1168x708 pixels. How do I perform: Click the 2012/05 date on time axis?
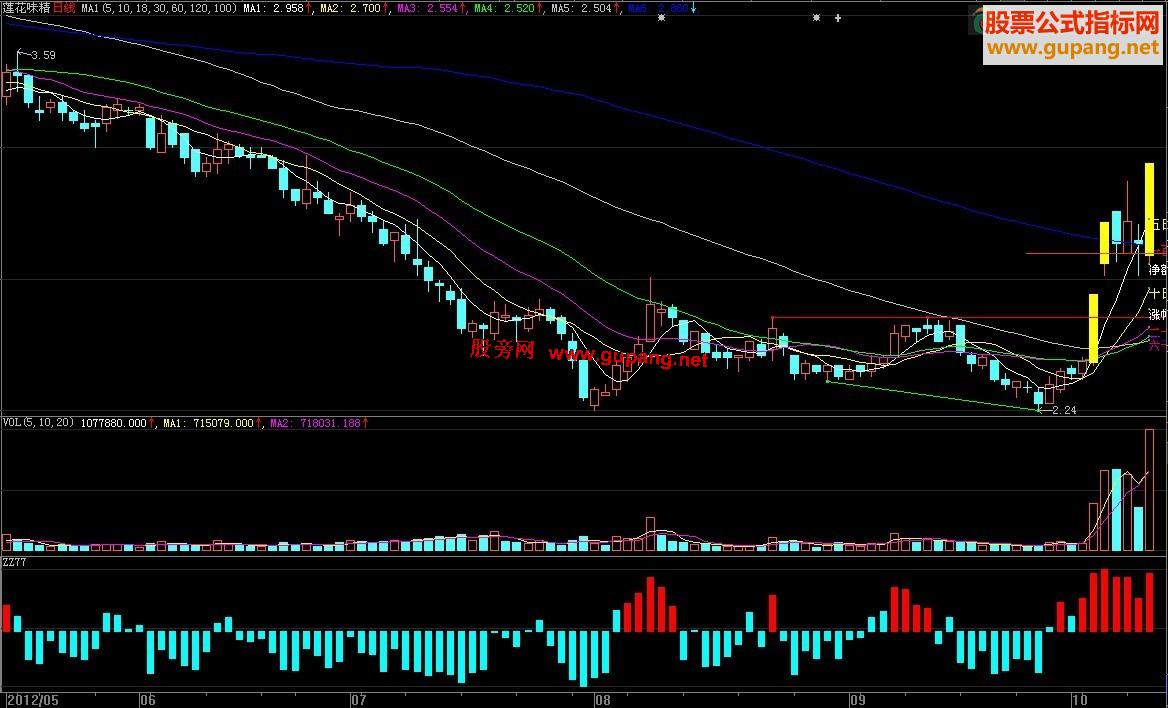[x=32, y=700]
